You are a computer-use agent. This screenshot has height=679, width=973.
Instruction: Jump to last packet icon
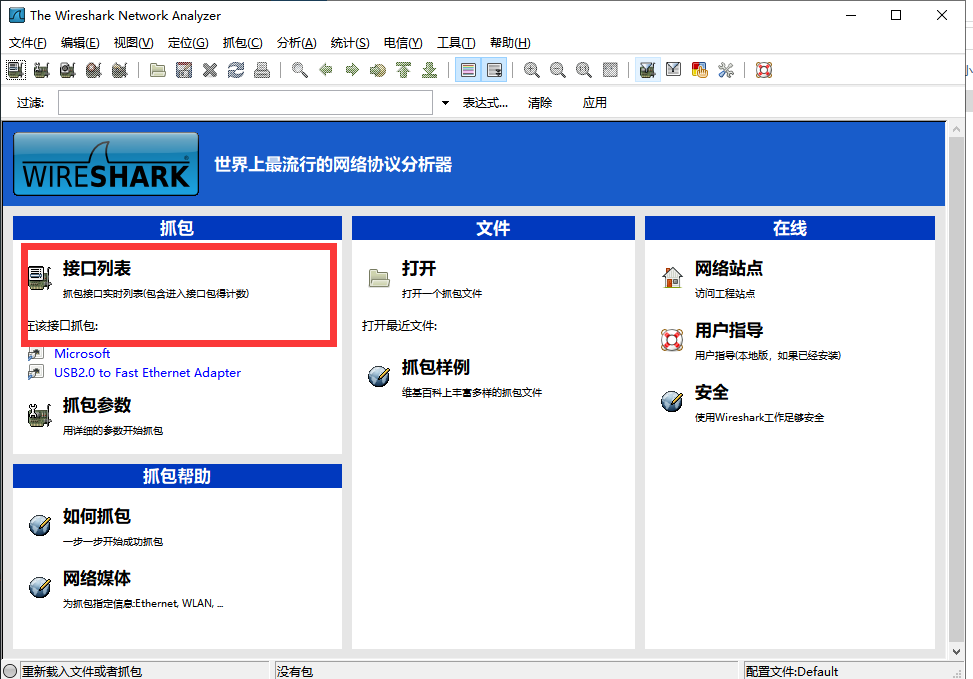click(429, 70)
